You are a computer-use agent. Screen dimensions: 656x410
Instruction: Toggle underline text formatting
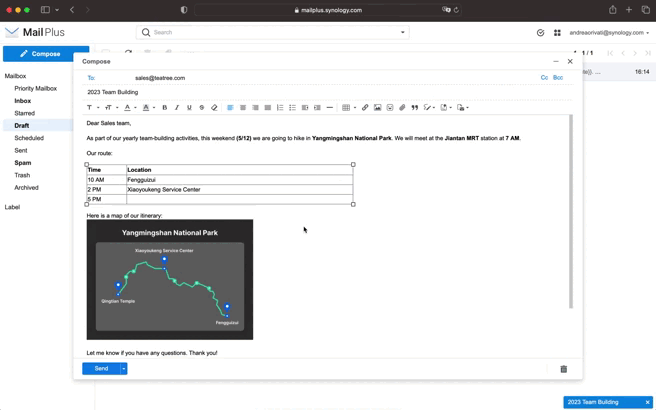click(189, 108)
